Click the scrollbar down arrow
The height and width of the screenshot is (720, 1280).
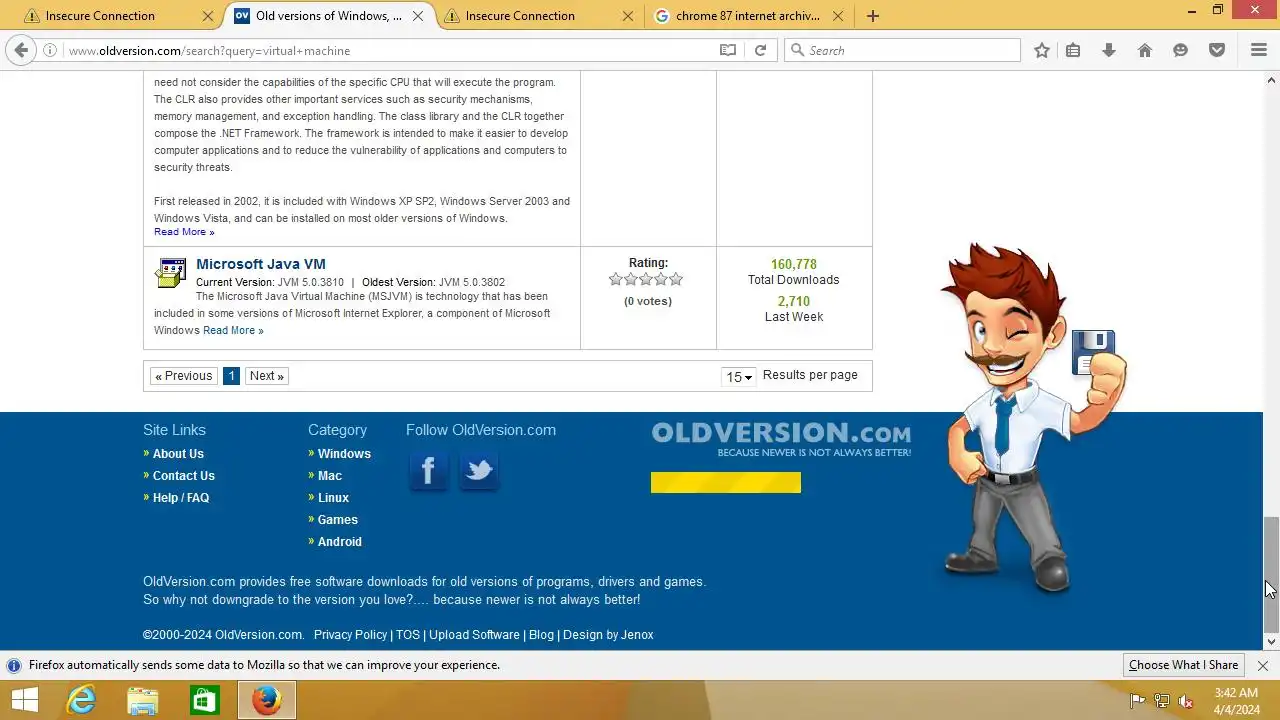(1271, 641)
